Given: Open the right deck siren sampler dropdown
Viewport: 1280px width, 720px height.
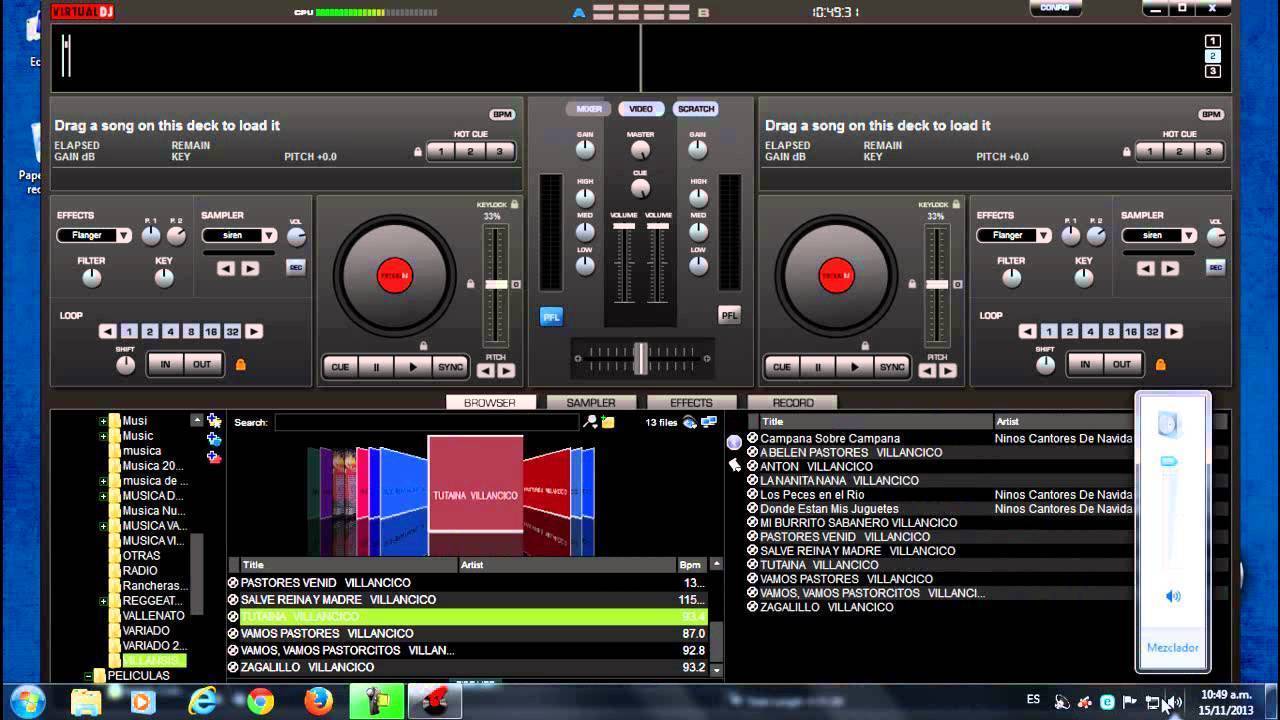Looking at the screenshot, I should 1159,236.
